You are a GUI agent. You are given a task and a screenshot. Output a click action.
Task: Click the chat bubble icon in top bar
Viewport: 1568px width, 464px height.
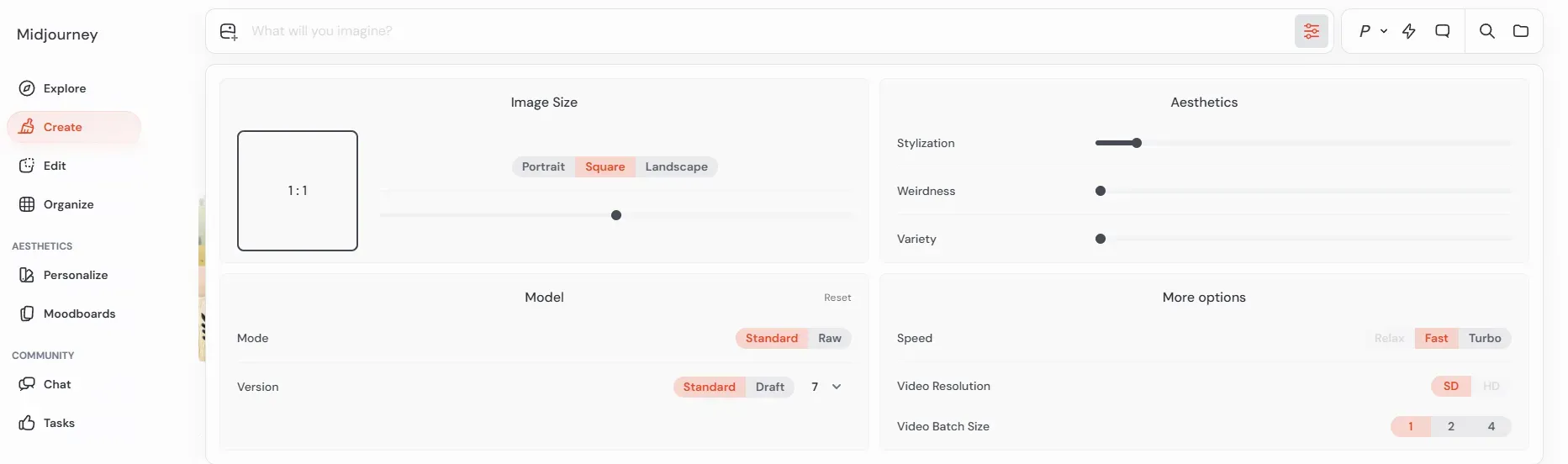1443,31
